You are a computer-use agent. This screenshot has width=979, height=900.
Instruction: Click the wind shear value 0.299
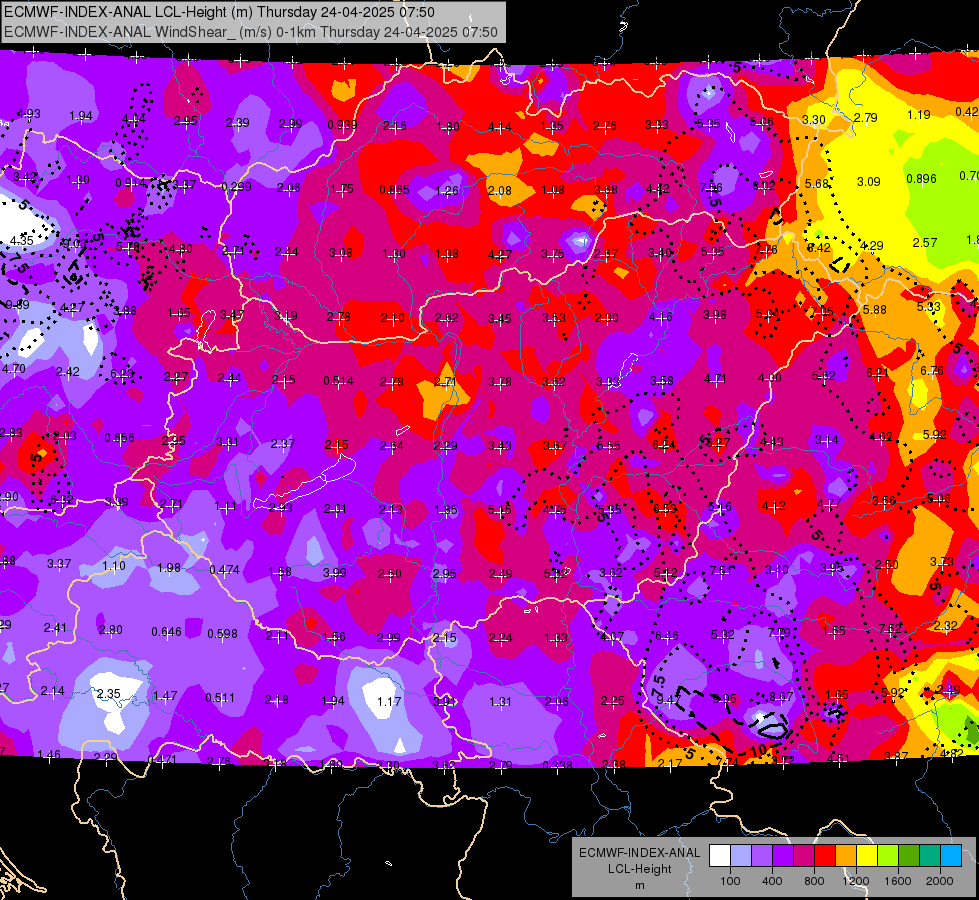(x=237, y=186)
